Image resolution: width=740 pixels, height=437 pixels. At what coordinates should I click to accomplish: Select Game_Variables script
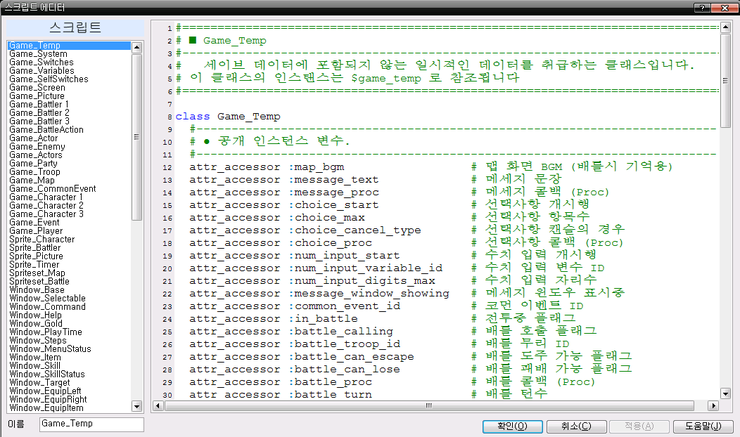tap(69, 71)
